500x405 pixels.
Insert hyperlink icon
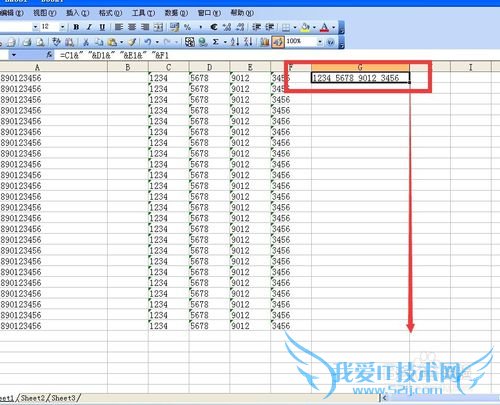pyautogui.click(x=202, y=42)
